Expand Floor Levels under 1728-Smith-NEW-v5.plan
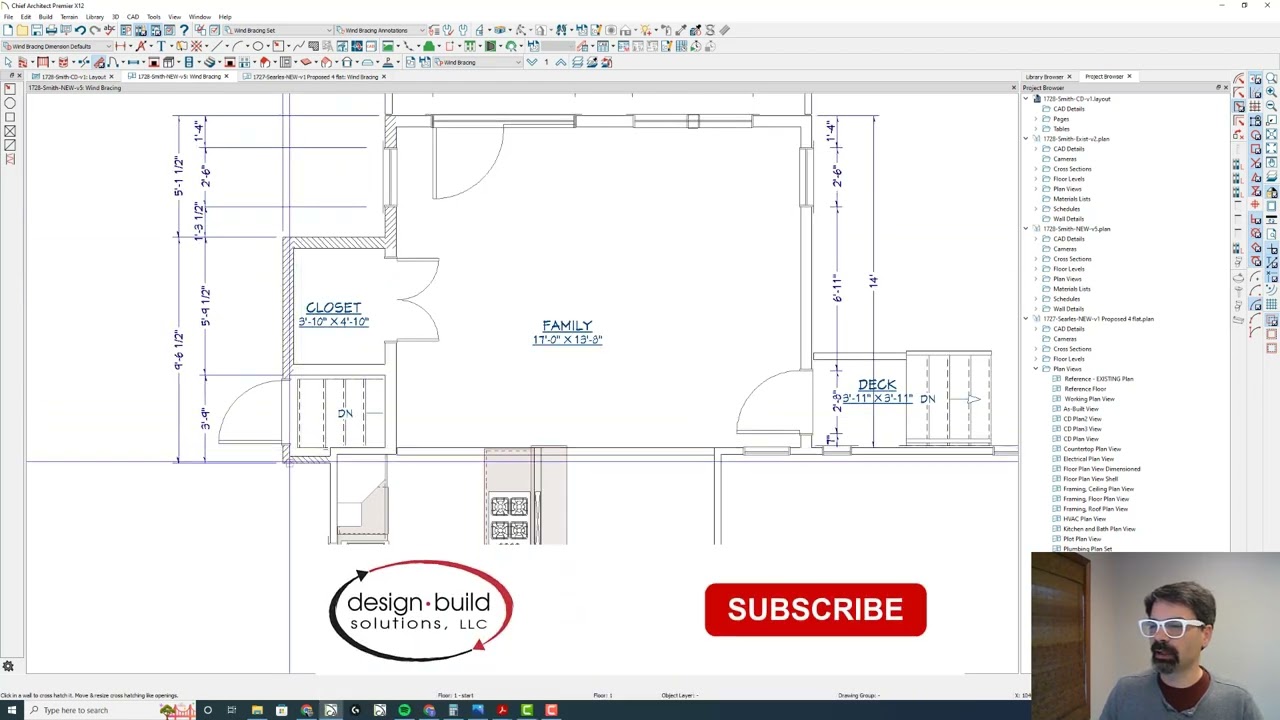Image resolution: width=1280 pixels, height=720 pixels. coord(1036,269)
